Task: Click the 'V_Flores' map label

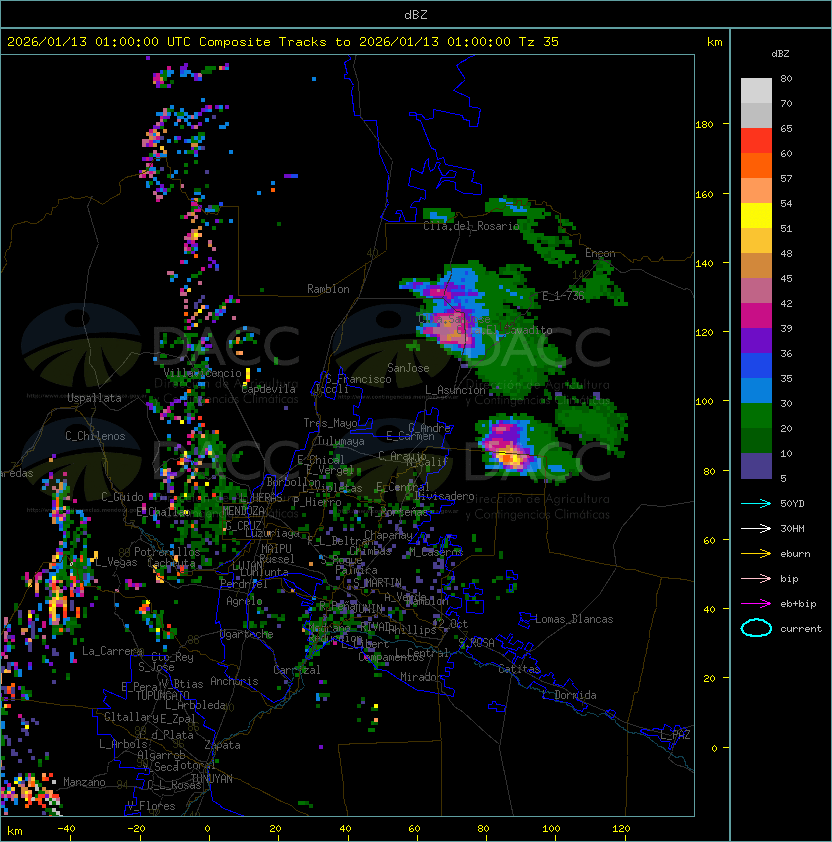Action: coord(151,807)
